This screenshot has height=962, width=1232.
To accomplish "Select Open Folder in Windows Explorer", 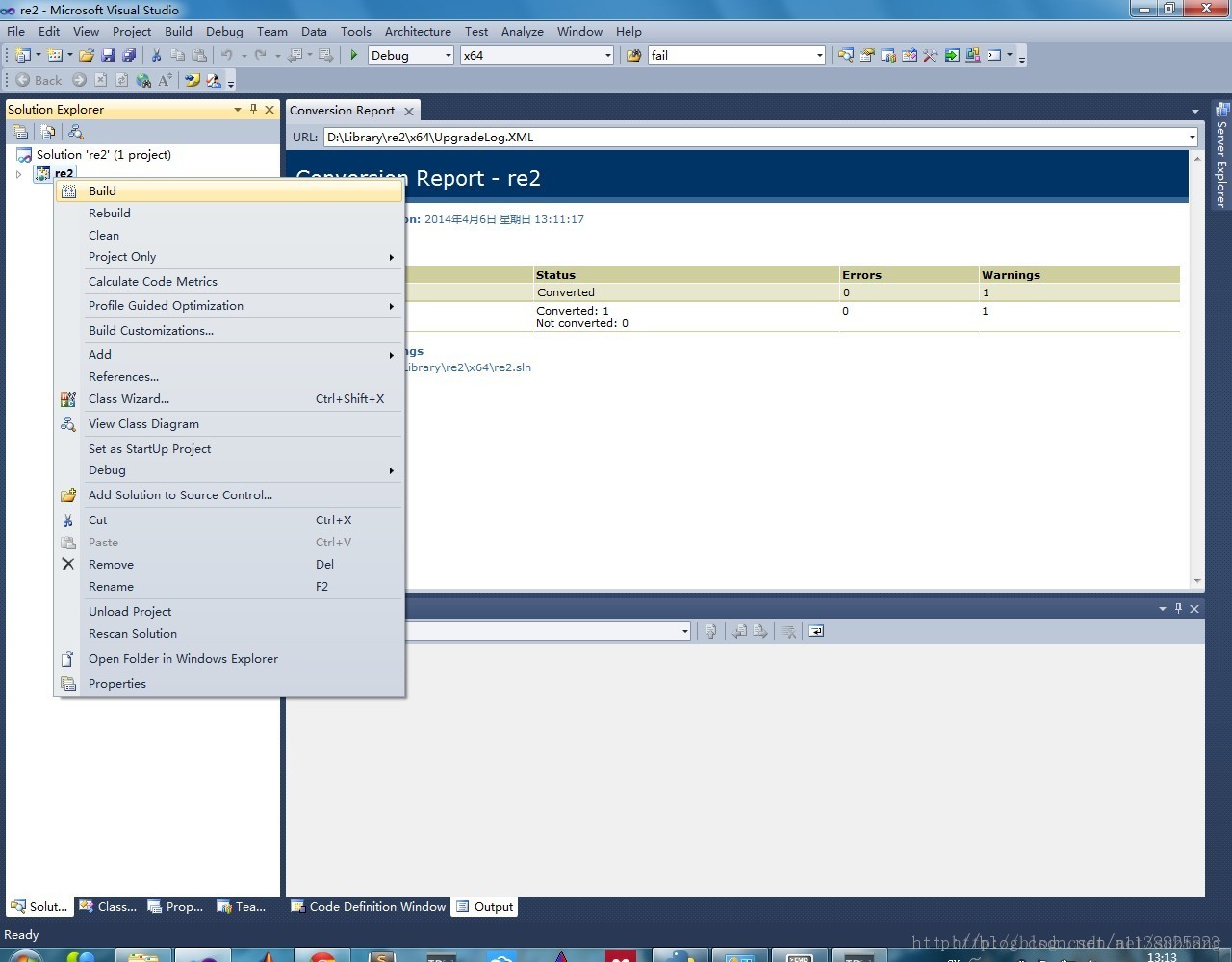I will click(229, 658).
